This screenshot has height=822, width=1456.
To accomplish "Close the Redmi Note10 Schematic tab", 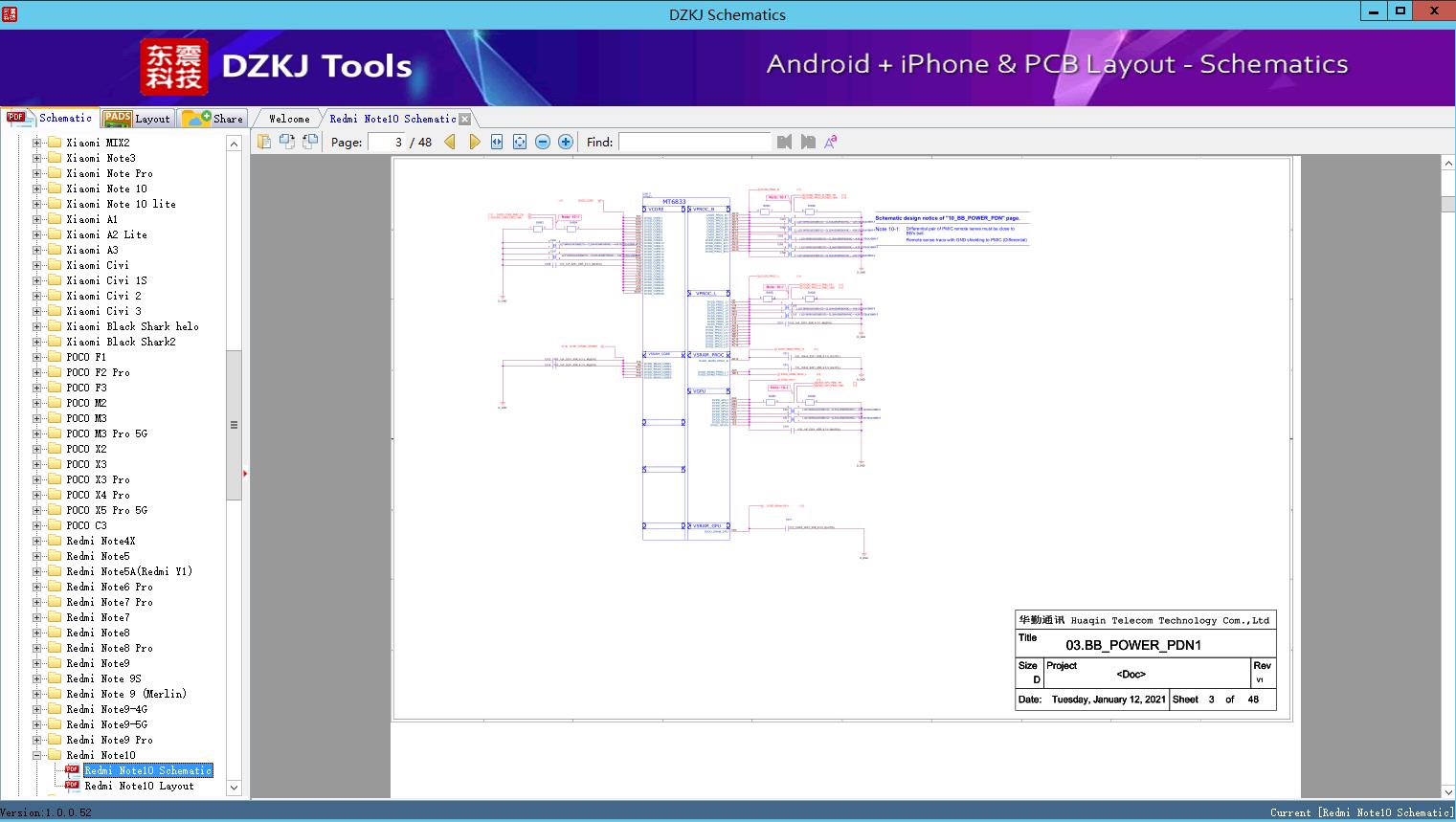I will [465, 119].
